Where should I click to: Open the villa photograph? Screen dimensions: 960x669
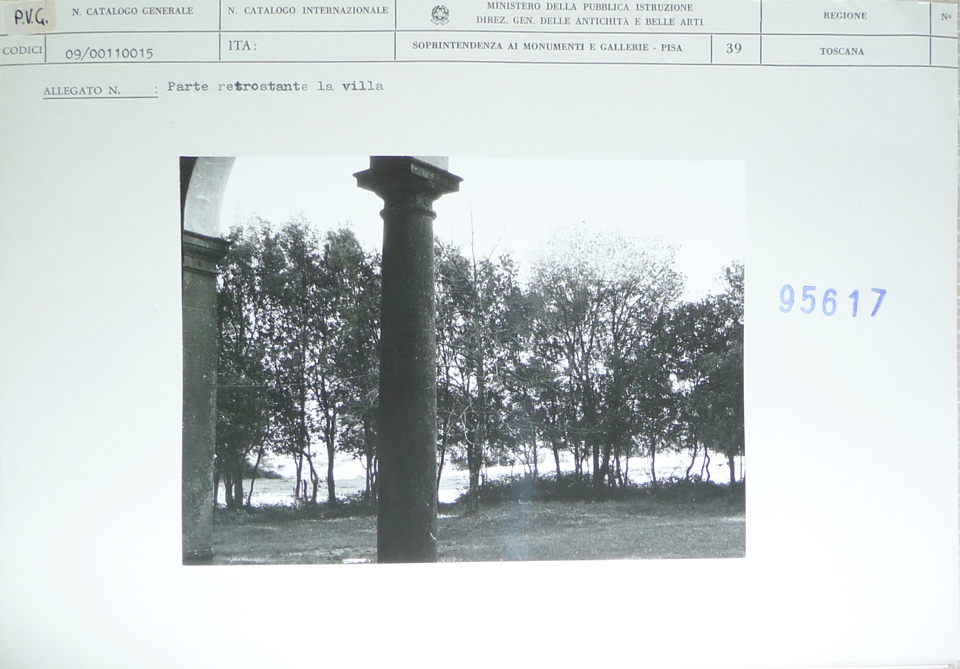click(x=463, y=360)
